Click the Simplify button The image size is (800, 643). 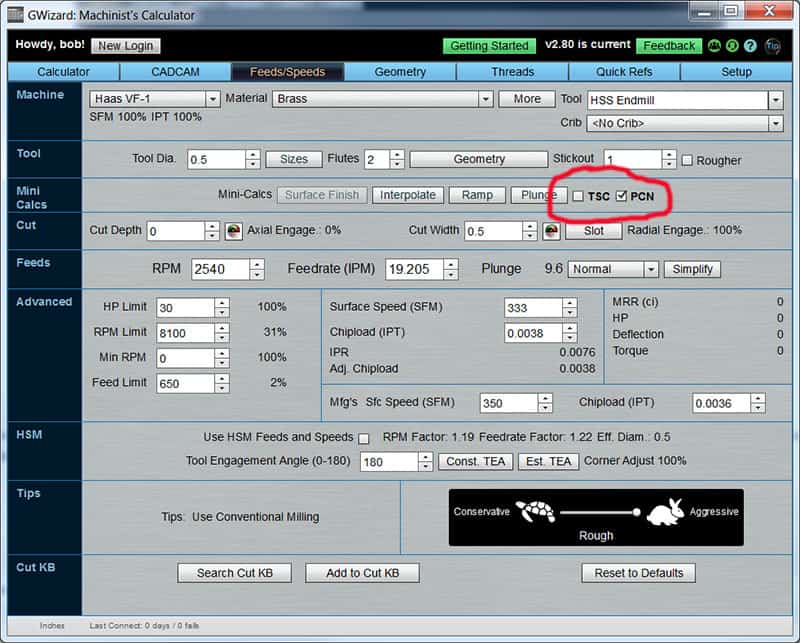[692, 269]
